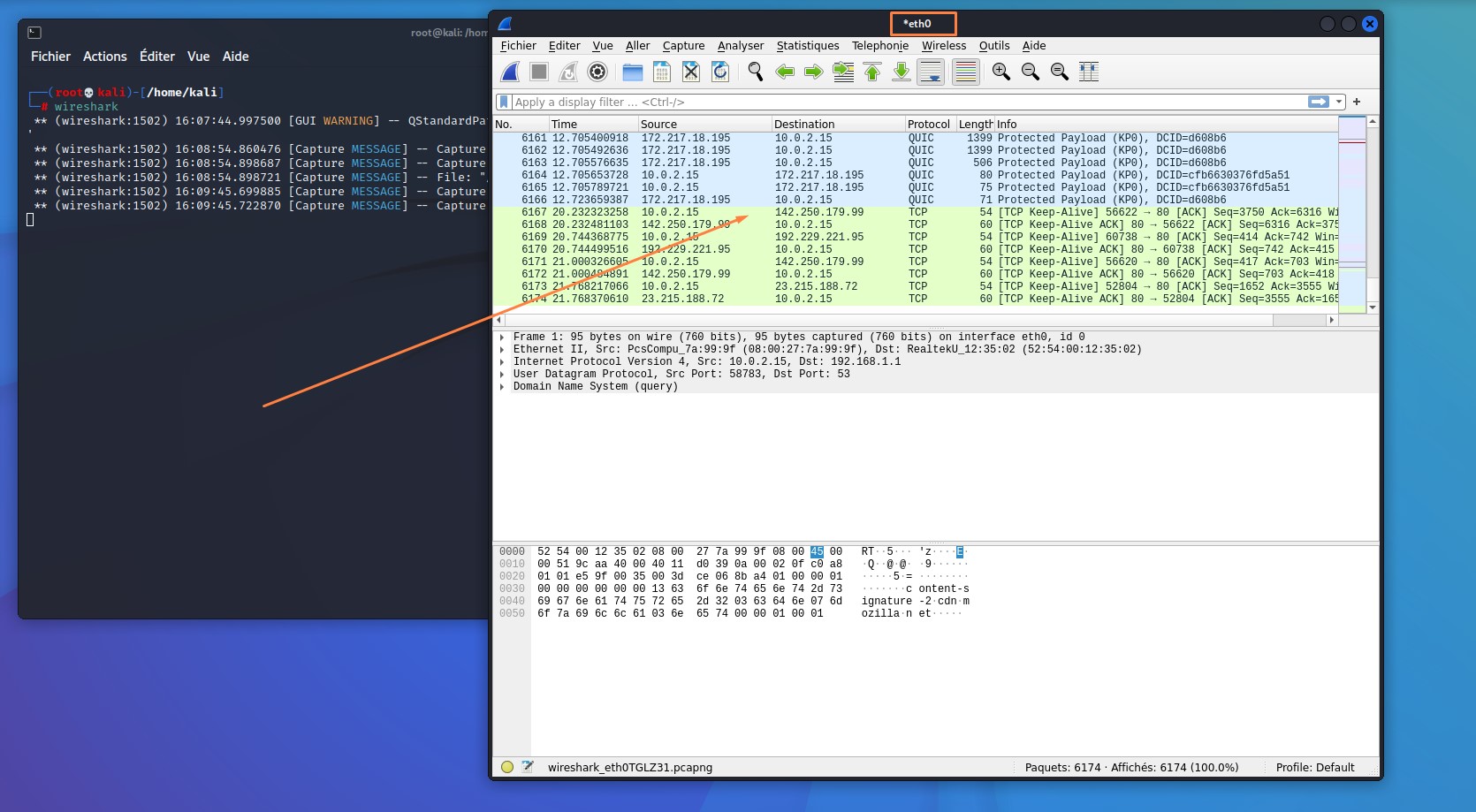Image resolution: width=1476 pixels, height=812 pixels.
Task: Expand the Domain Name System query section
Action: coord(504,386)
